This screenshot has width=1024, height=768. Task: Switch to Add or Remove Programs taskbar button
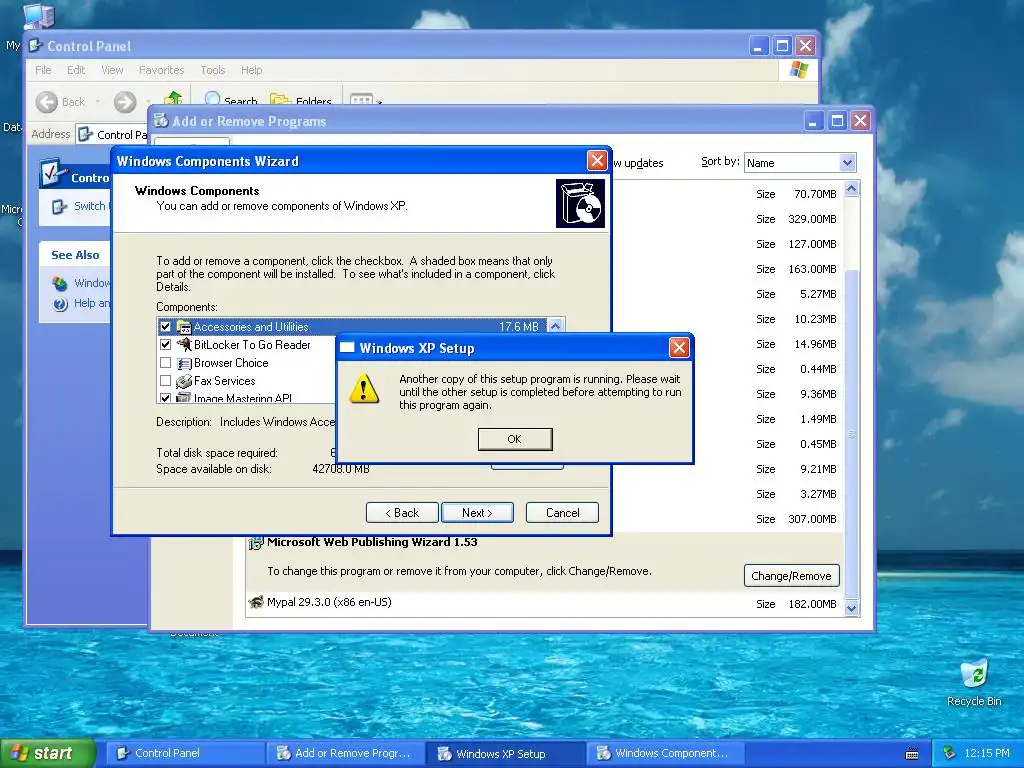pyautogui.click(x=345, y=753)
